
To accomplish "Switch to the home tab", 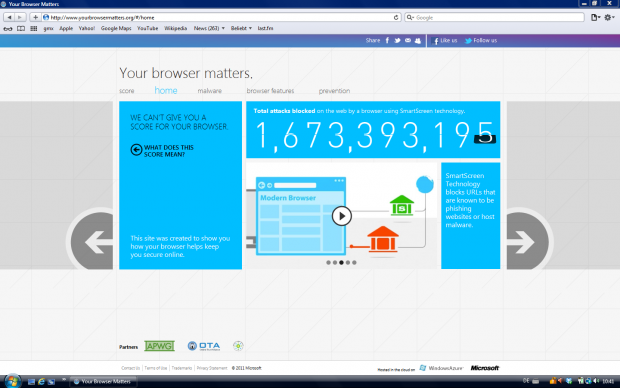I will (166, 91).
